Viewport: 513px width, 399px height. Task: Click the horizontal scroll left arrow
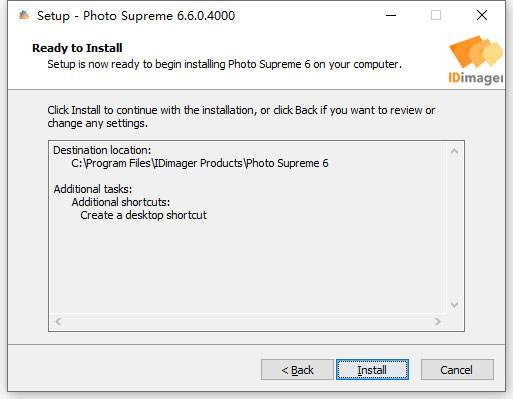pyautogui.click(x=58, y=321)
